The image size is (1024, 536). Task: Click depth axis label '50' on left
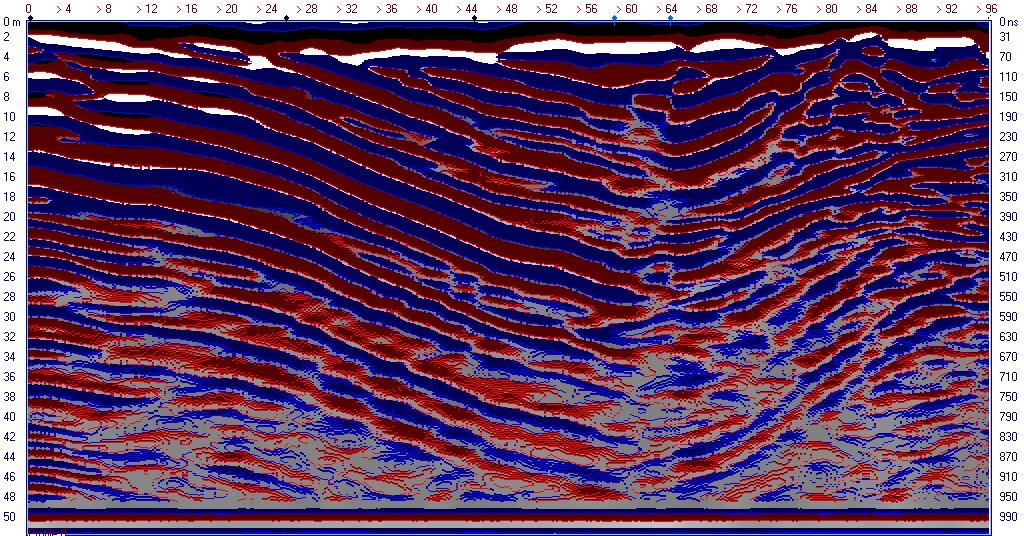[9, 516]
